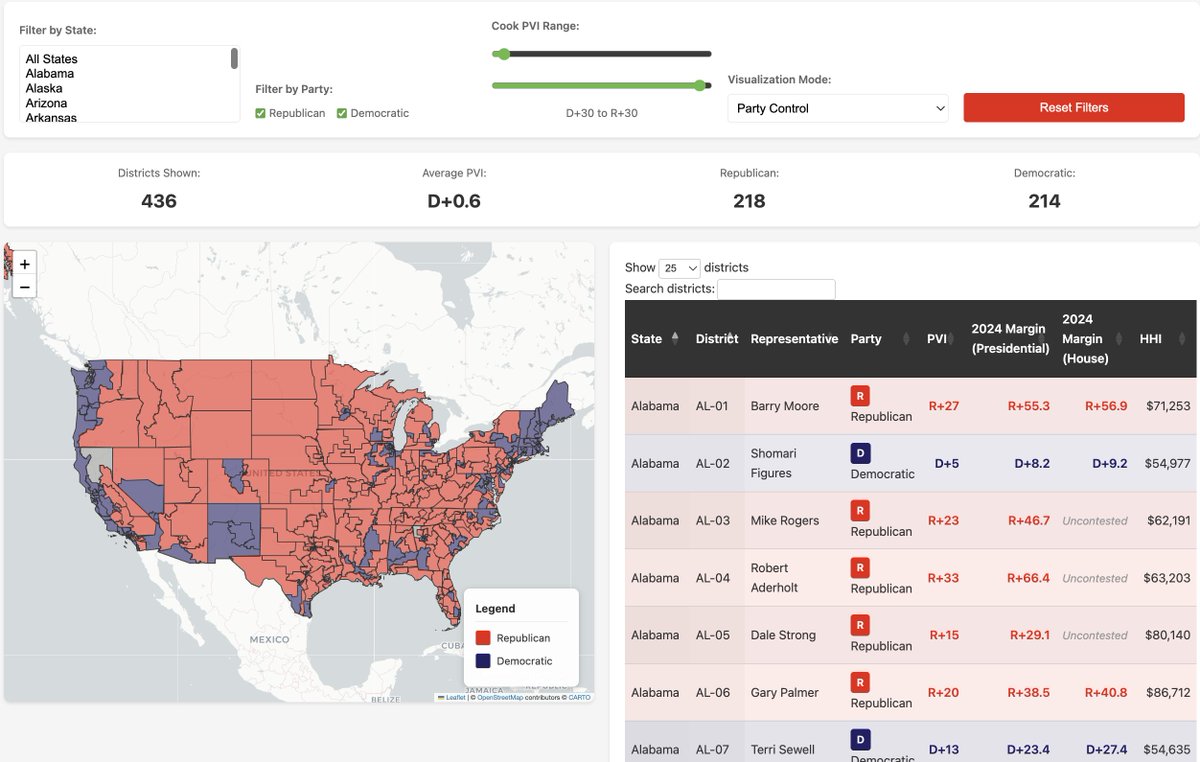This screenshot has height=762, width=1200.
Task: Sort table by Party column
Action: [x=881, y=339]
